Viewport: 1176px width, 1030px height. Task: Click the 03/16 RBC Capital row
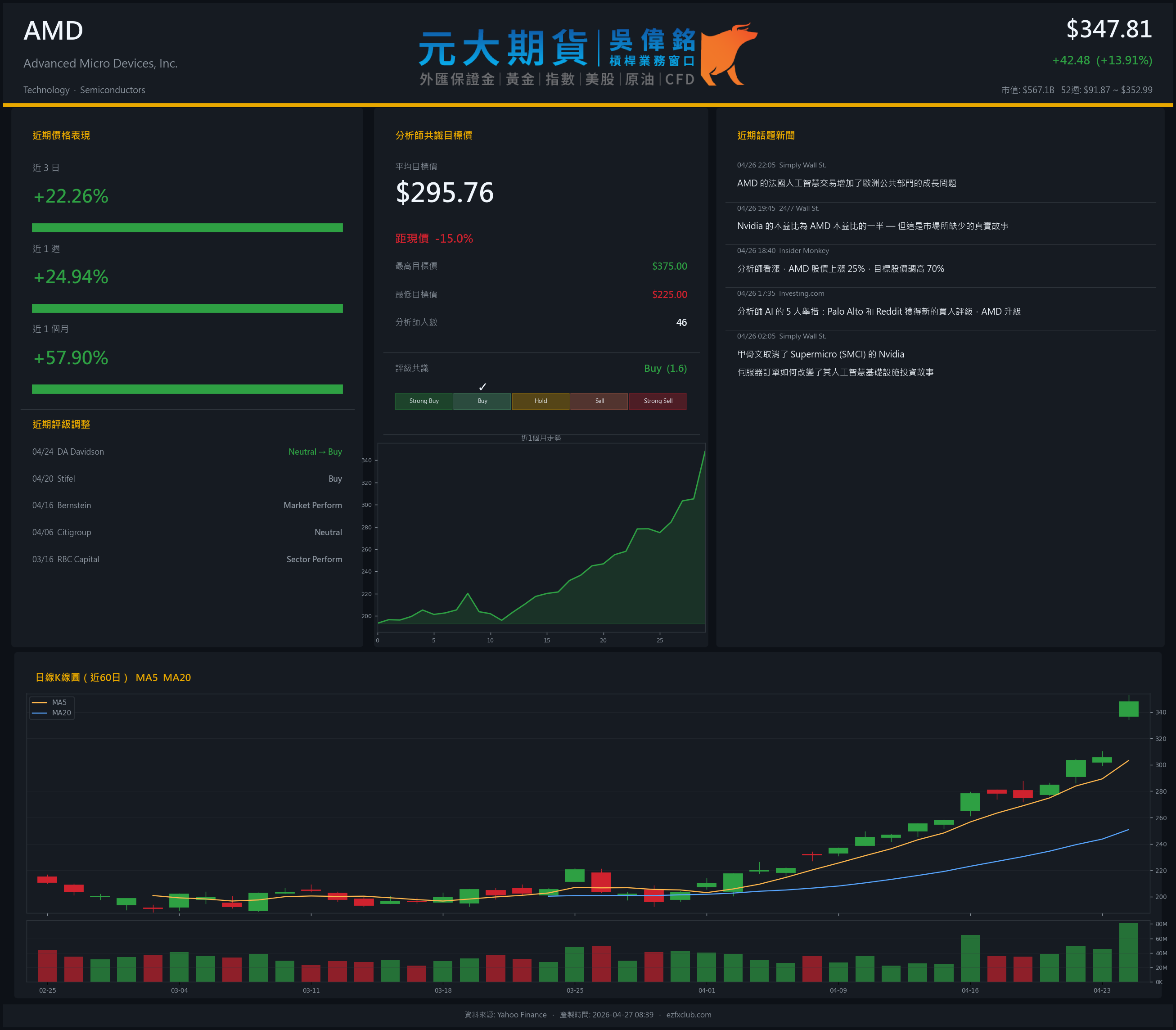click(187, 559)
